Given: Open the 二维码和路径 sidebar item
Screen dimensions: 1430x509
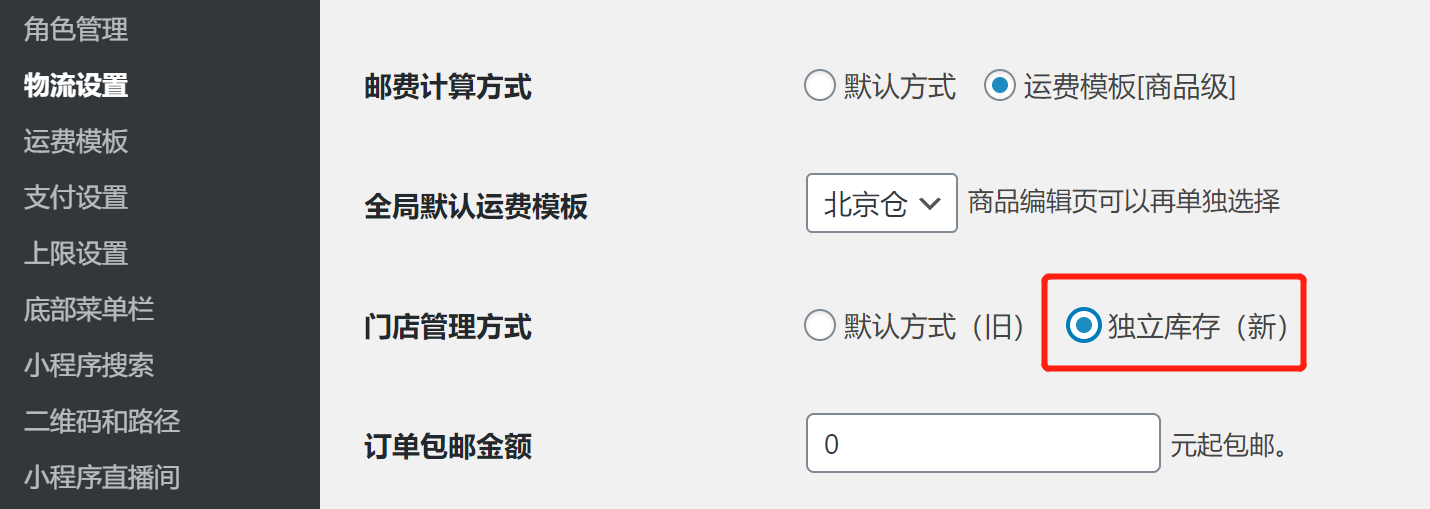Looking at the screenshot, I should (x=102, y=421).
